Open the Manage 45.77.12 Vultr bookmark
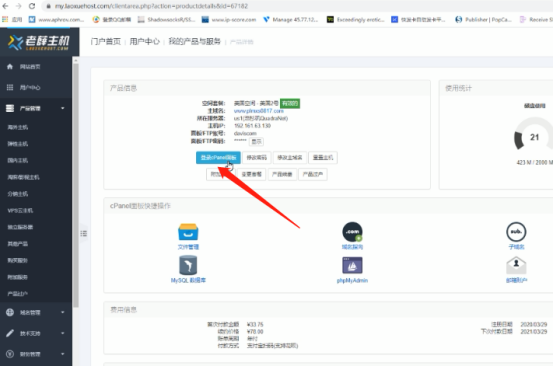 tap(290, 19)
